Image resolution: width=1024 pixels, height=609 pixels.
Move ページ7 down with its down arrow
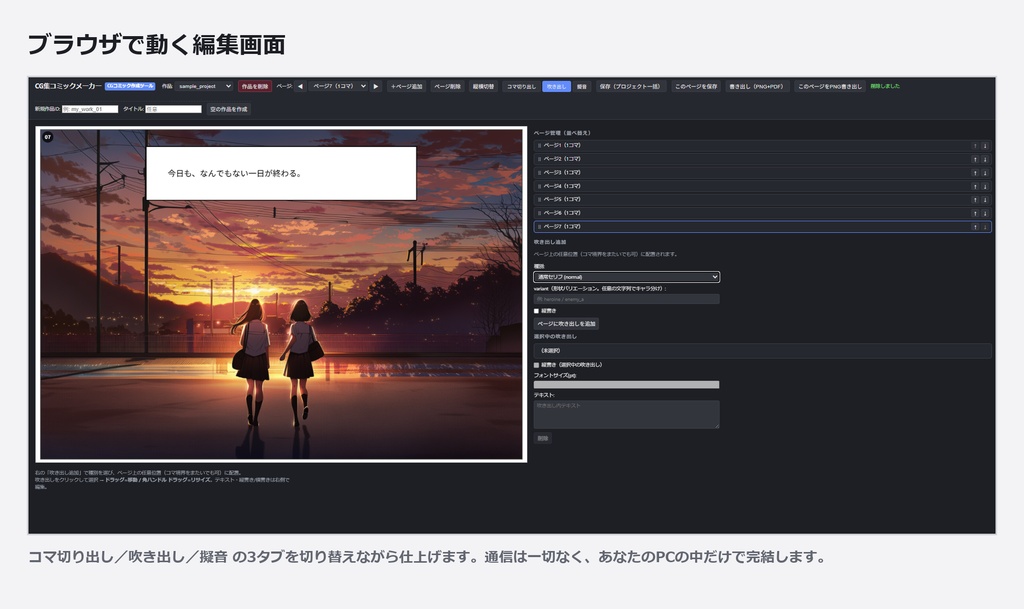point(985,227)
